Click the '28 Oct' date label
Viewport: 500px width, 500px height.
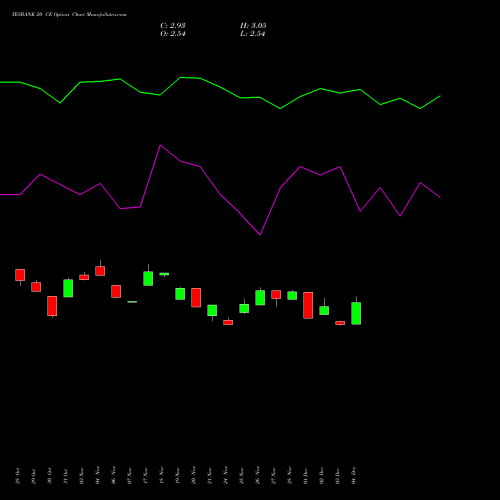pos(17,476)
